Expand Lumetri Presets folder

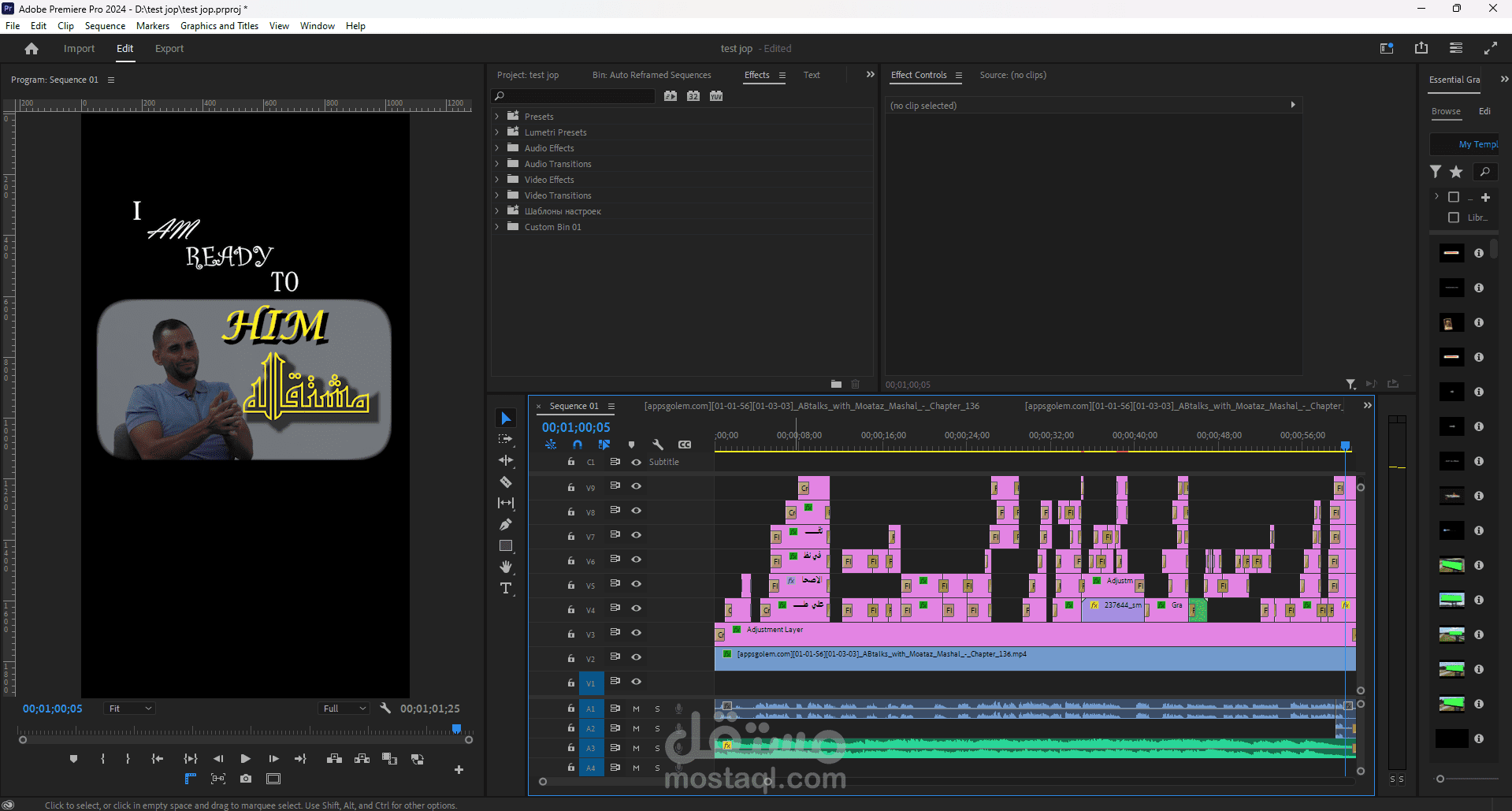497,132
